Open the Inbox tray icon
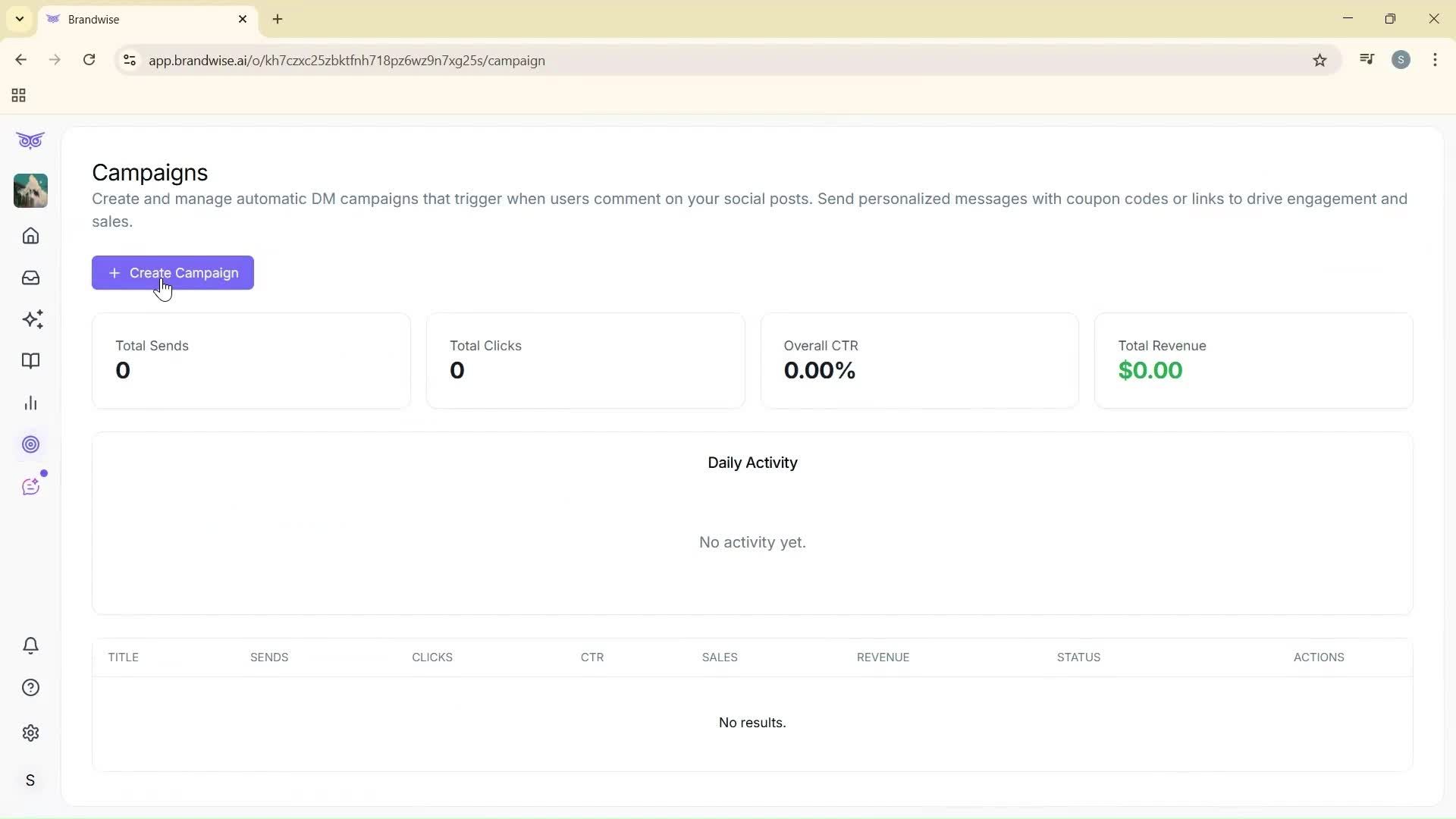The height and width of the screenshot is (819, 1456). (x=30, y=278)
